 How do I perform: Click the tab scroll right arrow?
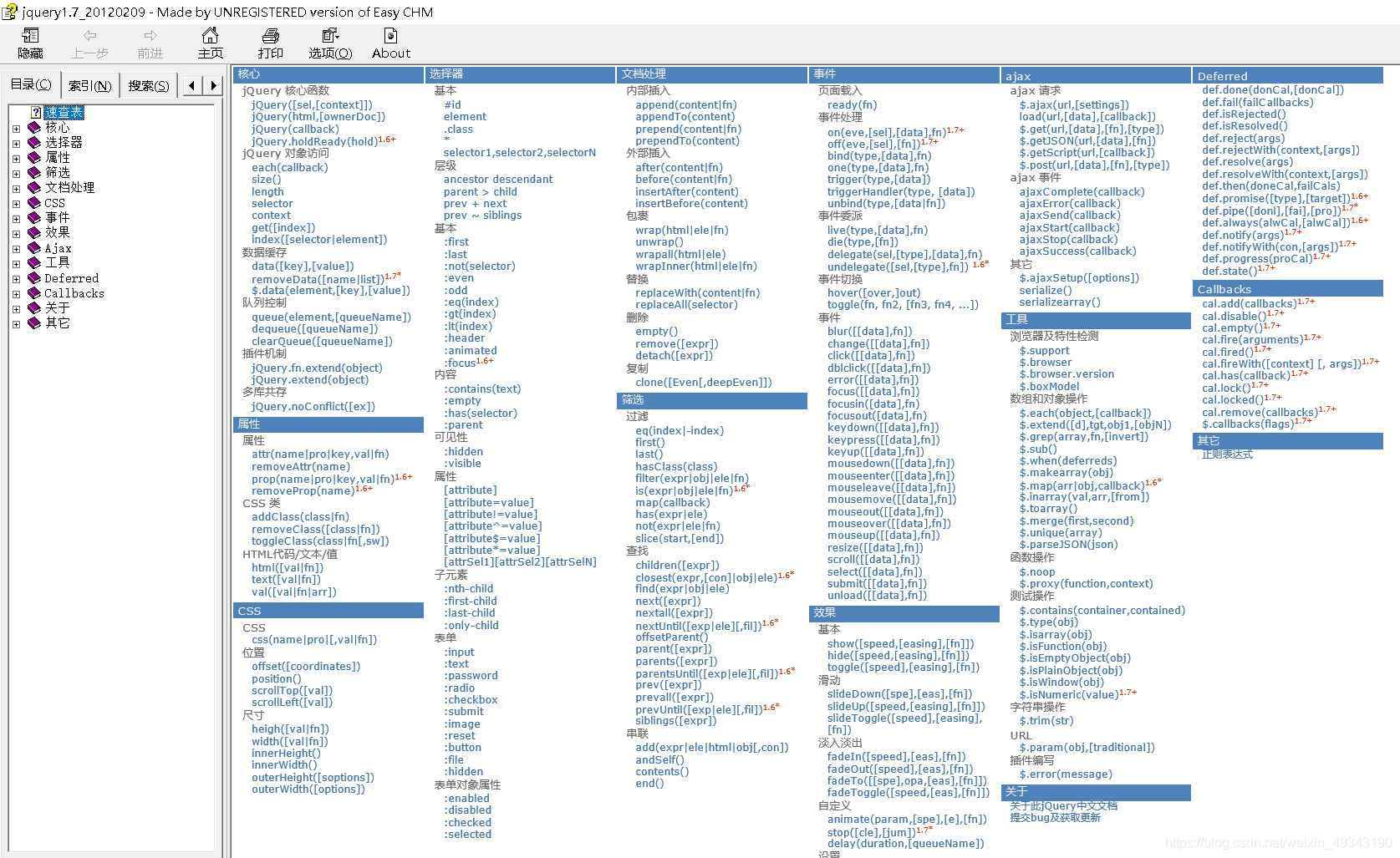[x=213, y=85]
